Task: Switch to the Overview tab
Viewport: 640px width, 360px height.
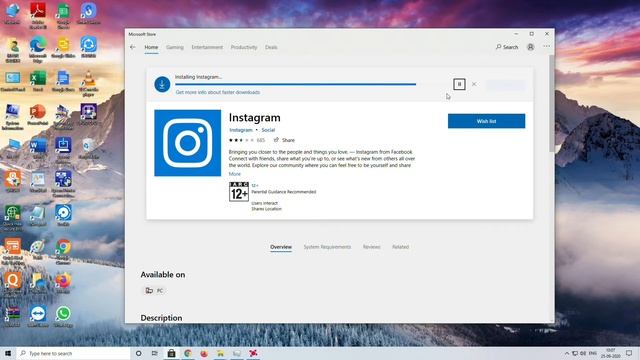Action: point(281,247)
